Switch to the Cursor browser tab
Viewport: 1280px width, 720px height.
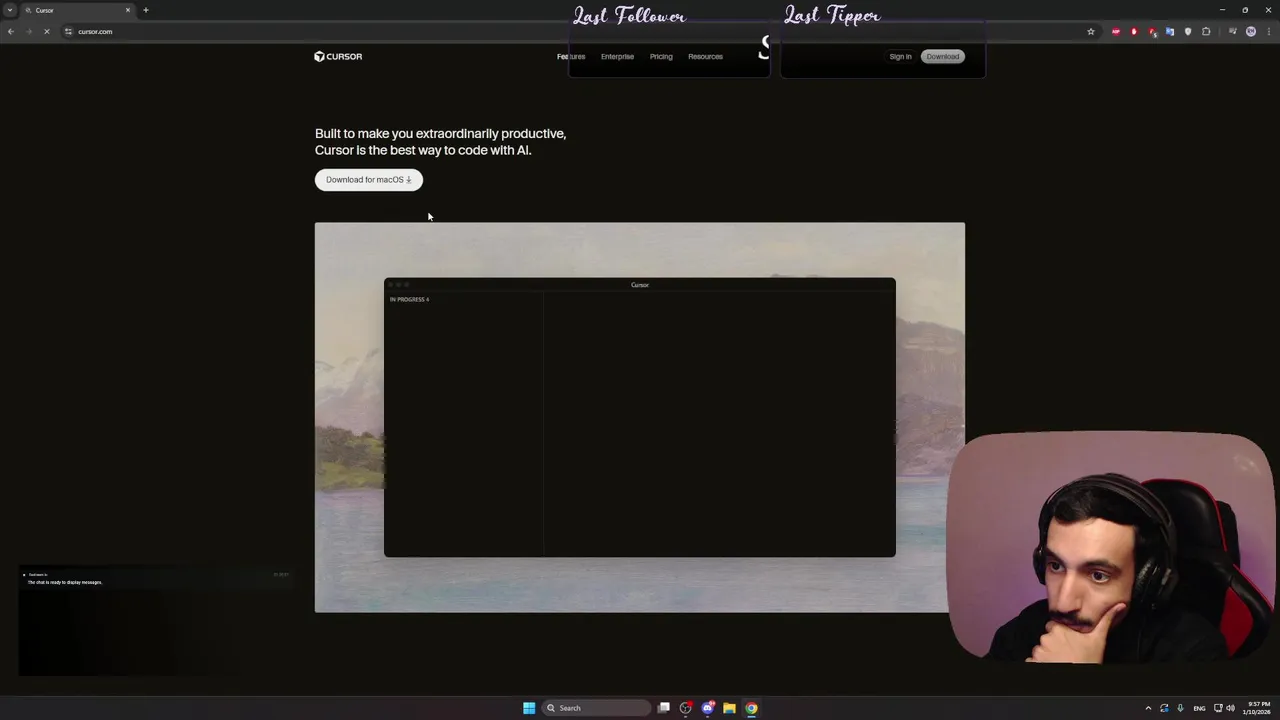76,10
